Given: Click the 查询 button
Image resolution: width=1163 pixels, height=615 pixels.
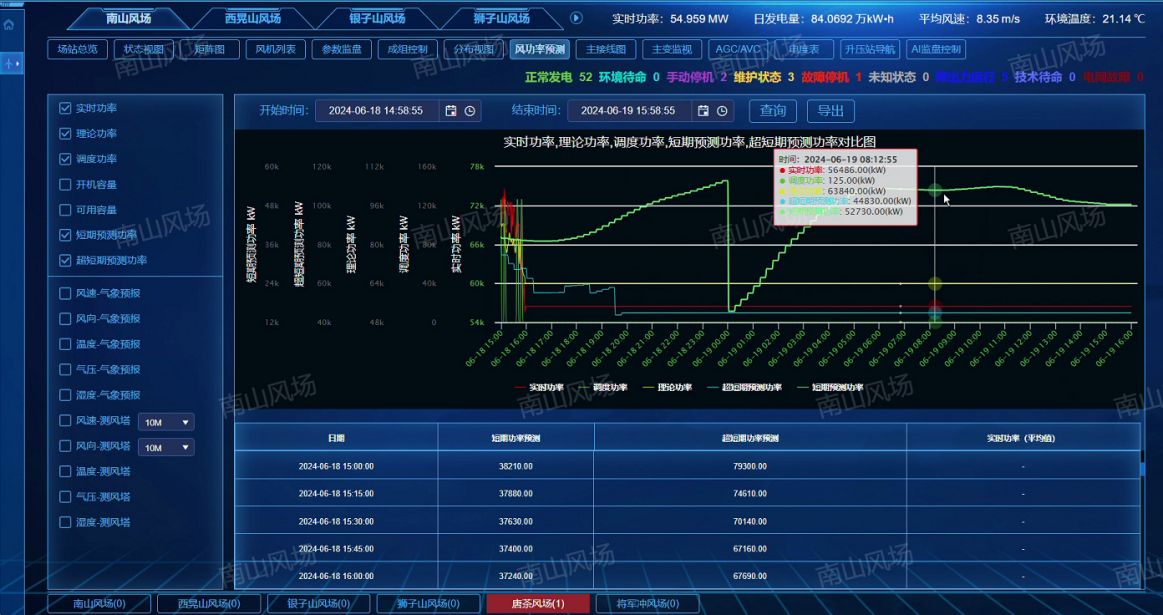Looking at the screenshot, I should click(x=773, y=111).
